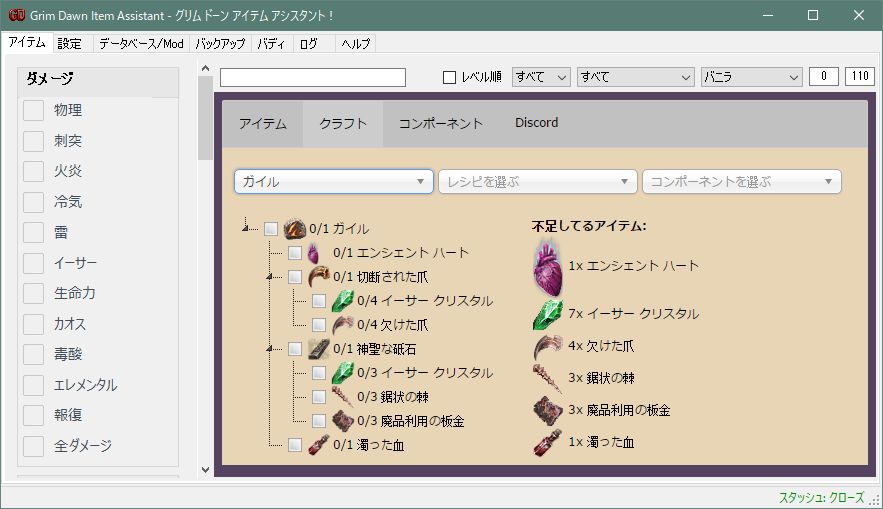Collapse the 神聖な砥石 tree node
The width and height of the screenshot is (883, 509).
point(270,349)
